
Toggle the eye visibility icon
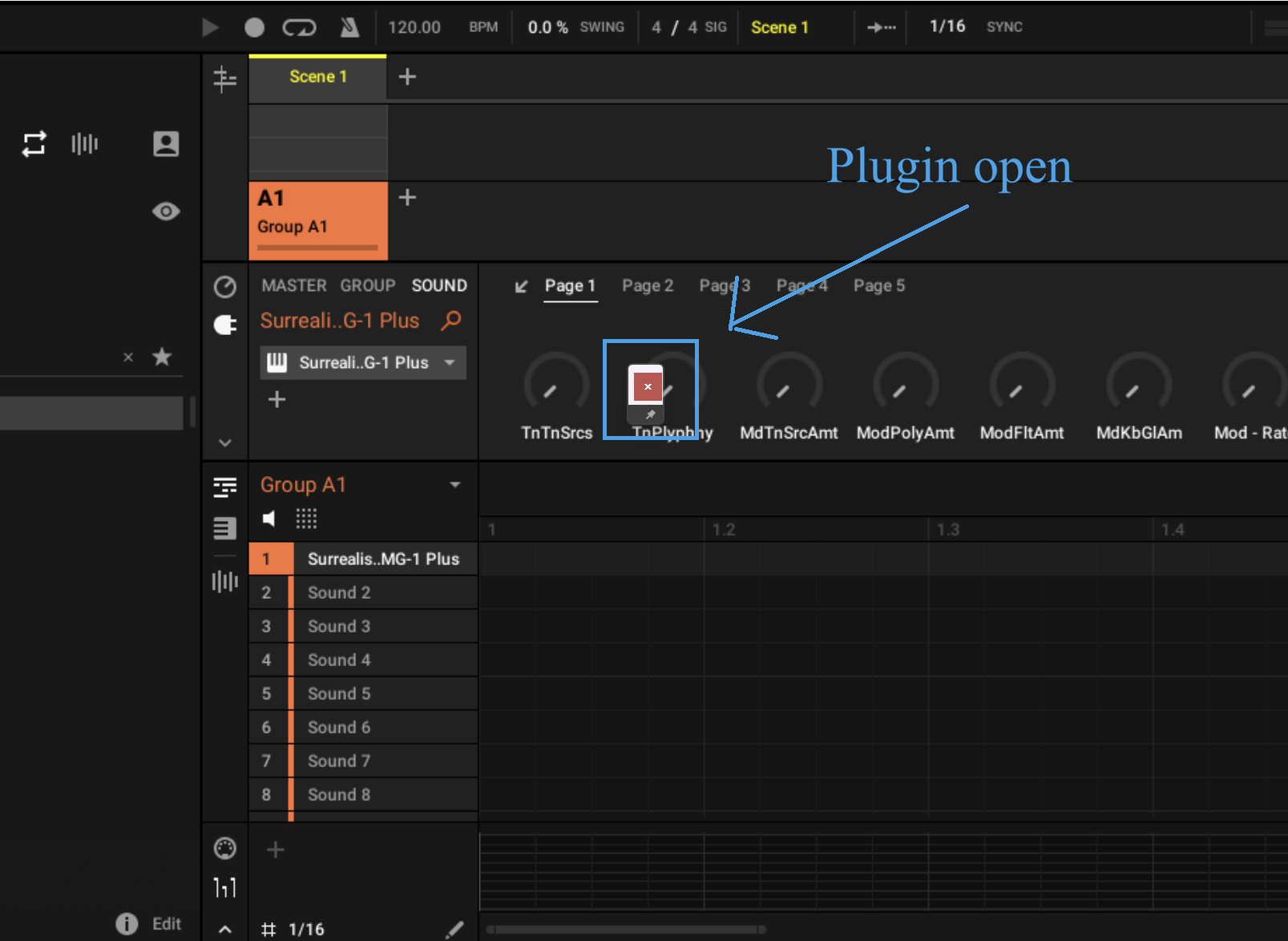pyautogui.click(x=166, y=212)
